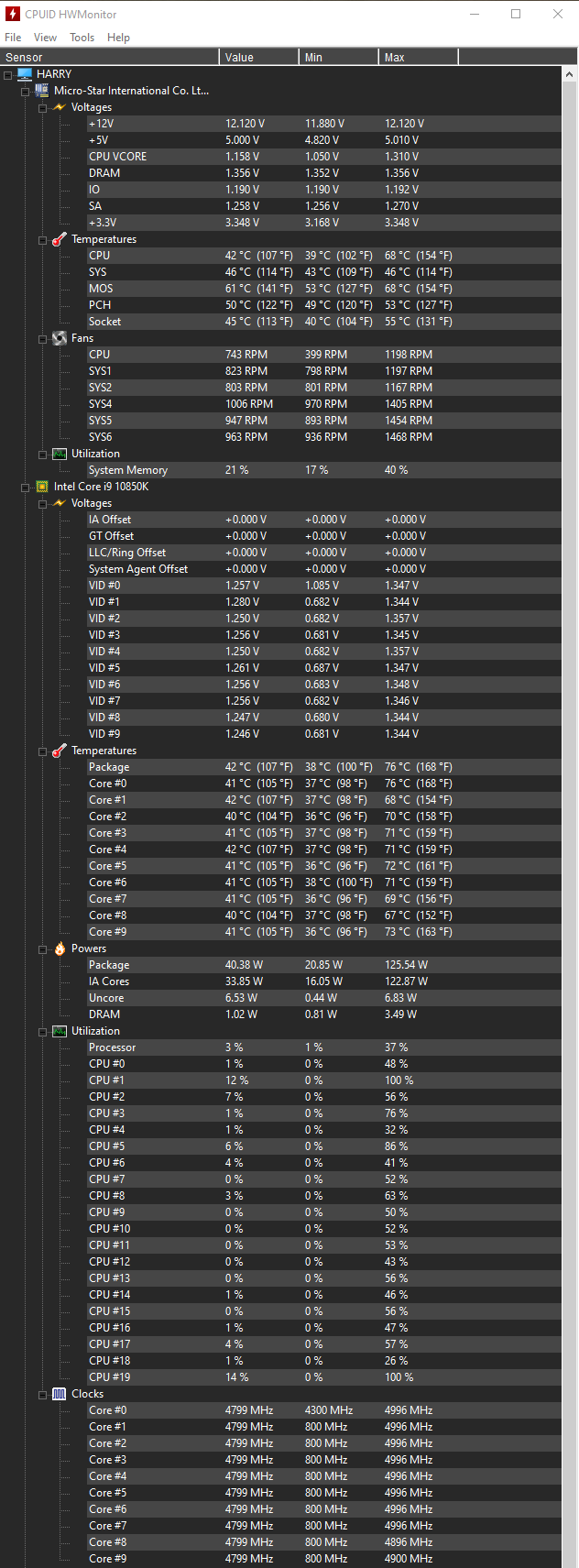This screenshot has height=1568, width=579.
Task: Collapse the Clocks group
Action: click(x=43, y=1394)
